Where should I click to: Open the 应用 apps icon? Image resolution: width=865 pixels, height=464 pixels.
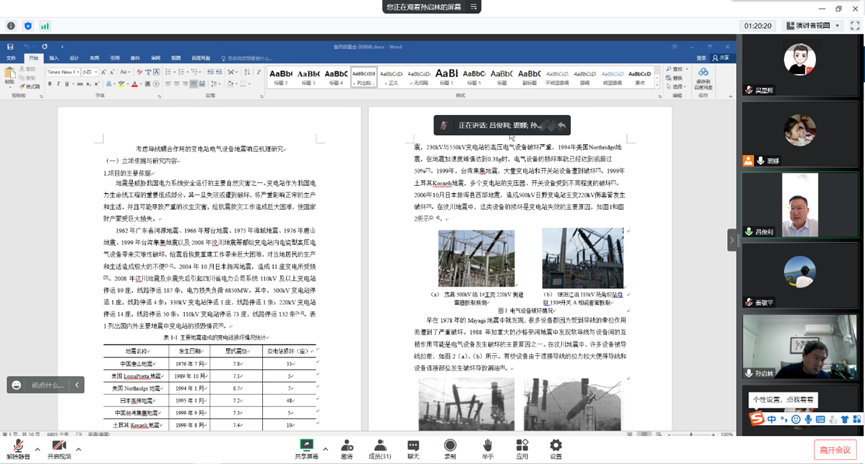pos(521,445)
